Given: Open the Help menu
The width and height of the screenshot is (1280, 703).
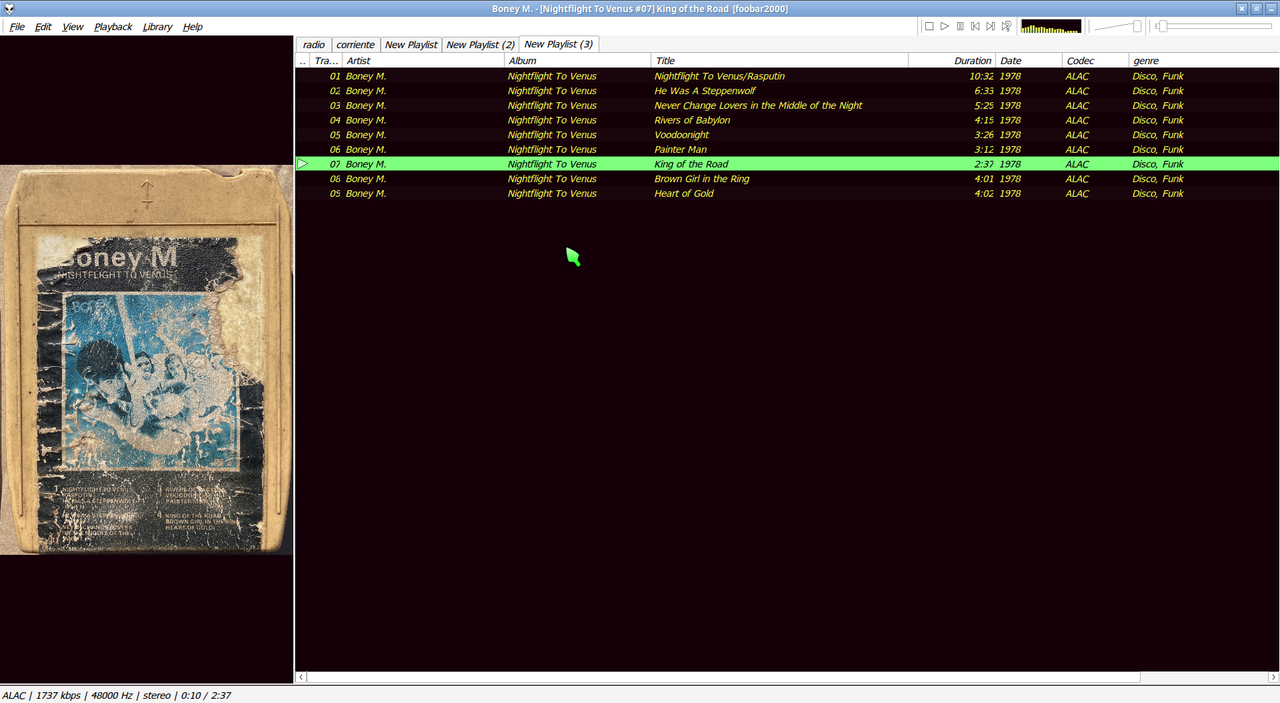Looking at the screenshot, I should [193, 27].
